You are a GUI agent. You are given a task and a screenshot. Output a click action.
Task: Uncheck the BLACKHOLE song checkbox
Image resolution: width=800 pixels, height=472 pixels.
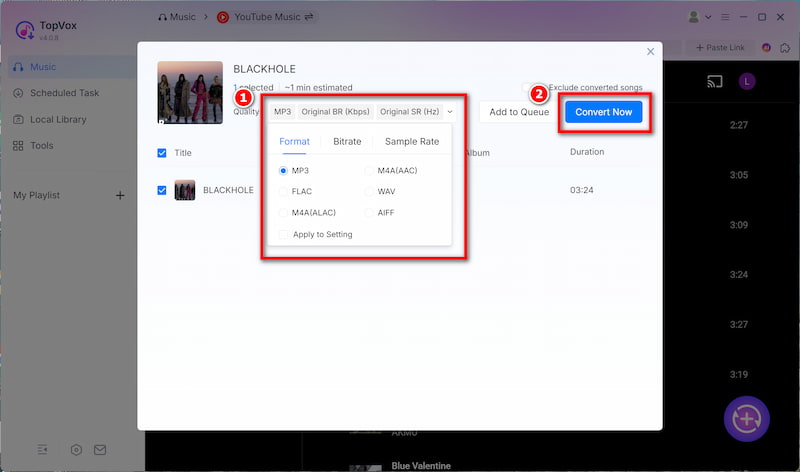162,190
